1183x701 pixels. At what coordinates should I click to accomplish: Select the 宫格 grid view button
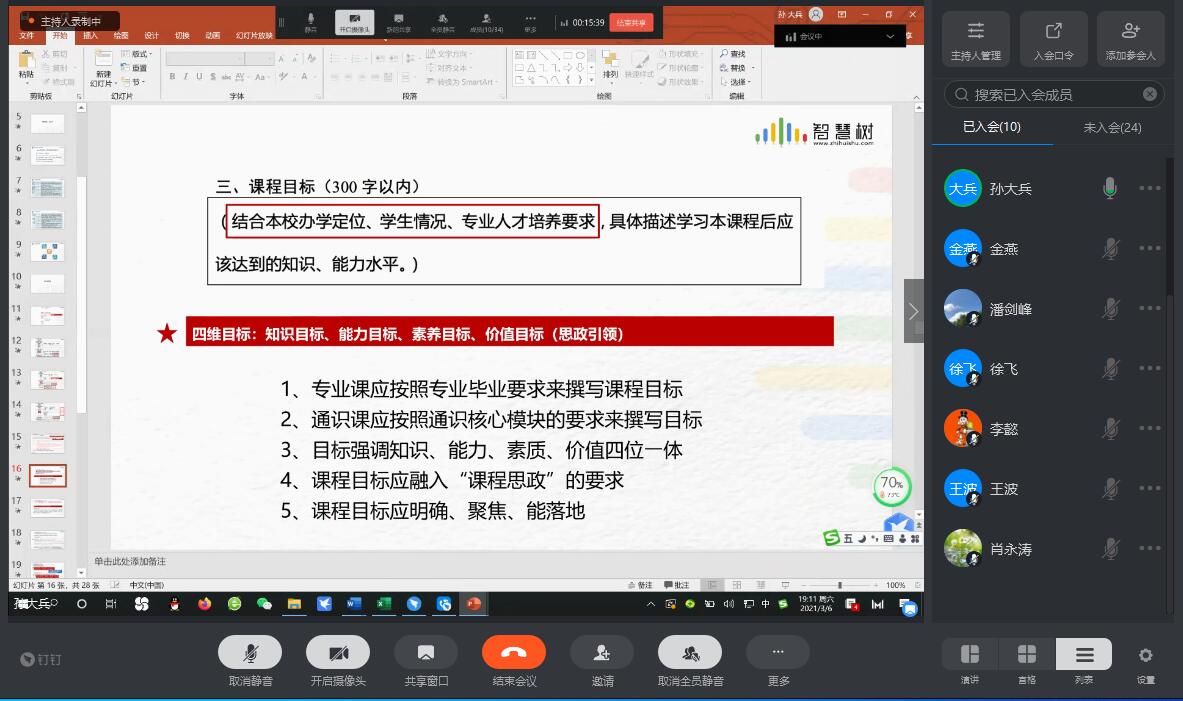pos(1026,656)
